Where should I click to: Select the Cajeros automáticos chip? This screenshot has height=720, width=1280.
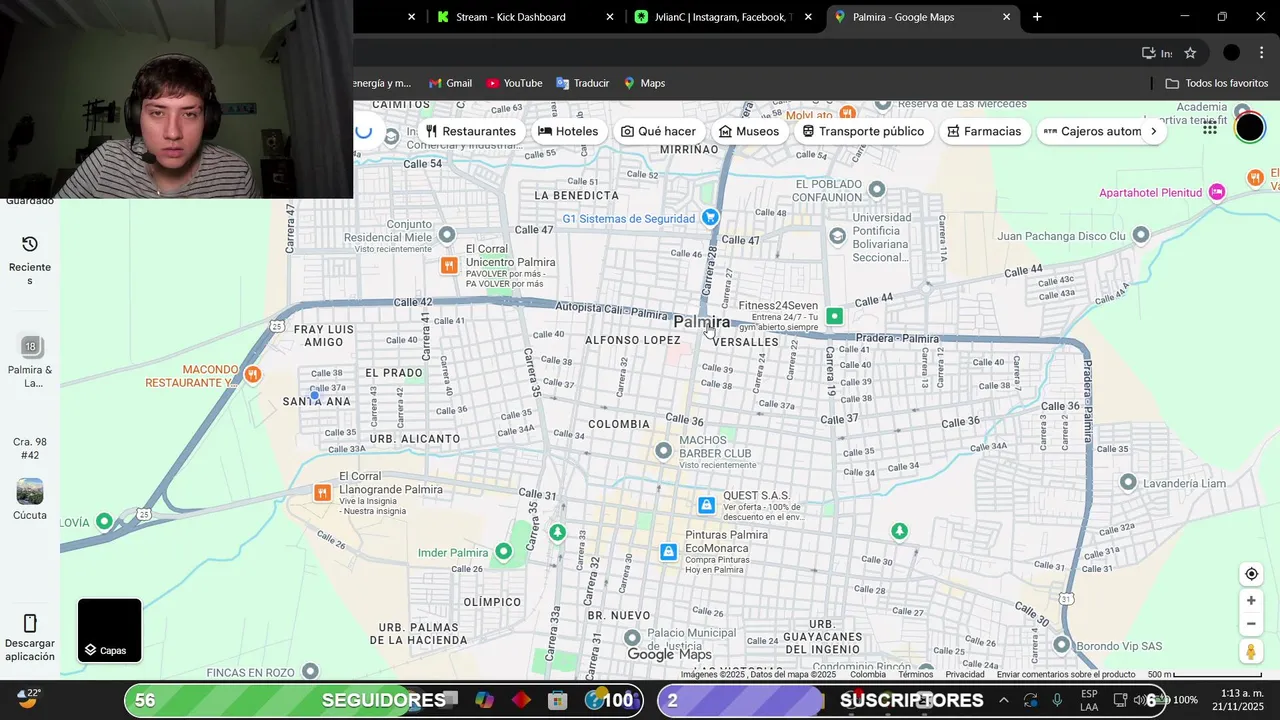pos(1092,131)
